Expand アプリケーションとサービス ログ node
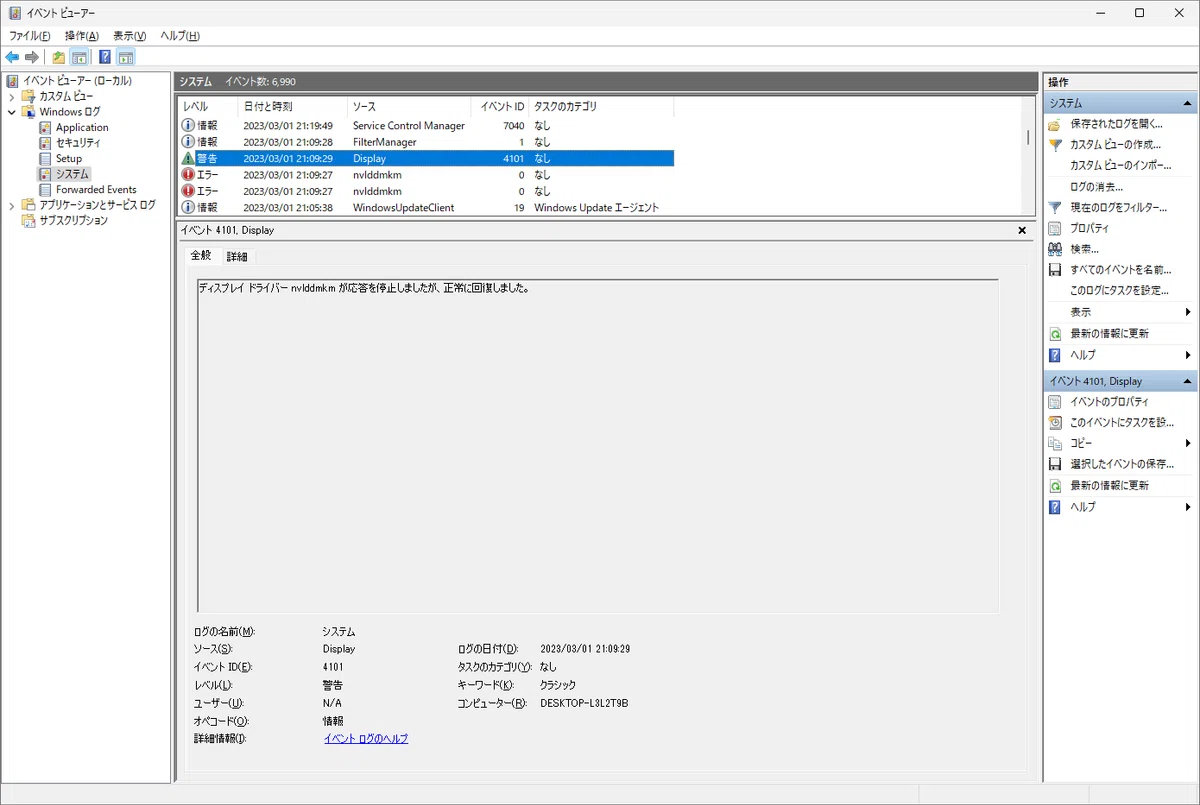The height and width of the screenshot is (805, 1200). tap(12, 205)
